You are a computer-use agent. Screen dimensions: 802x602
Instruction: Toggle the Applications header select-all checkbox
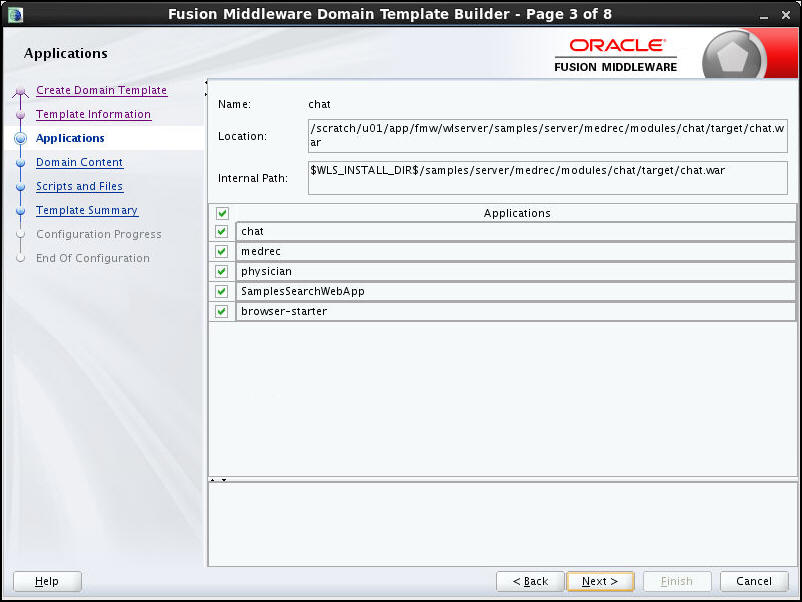(221, 213)
